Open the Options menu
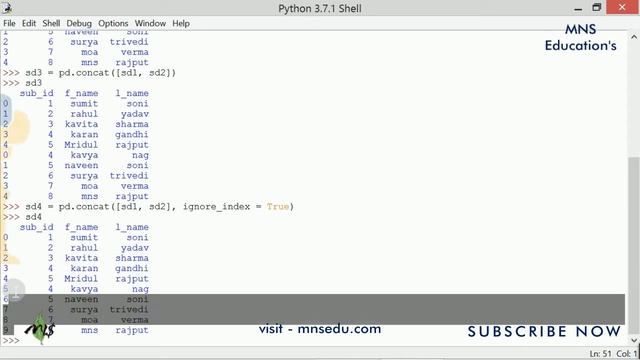The height and width of the screenshot is (360, 640). point(113,23)
